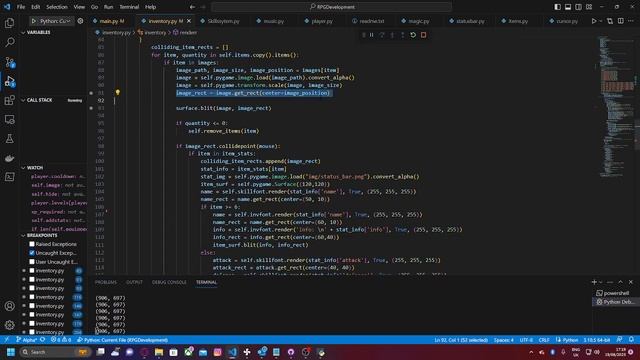Enable User Uncaught Exceptions breakpoint

32,262
